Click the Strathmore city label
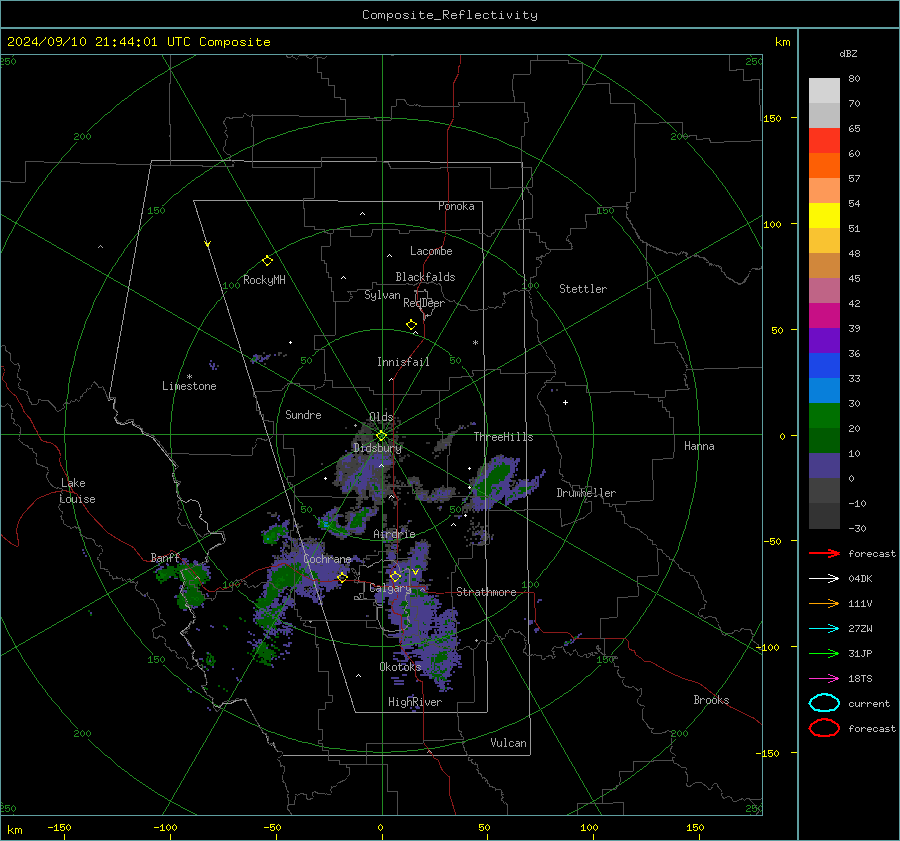The height and width of the screenshot is (841, 900). 486,592
